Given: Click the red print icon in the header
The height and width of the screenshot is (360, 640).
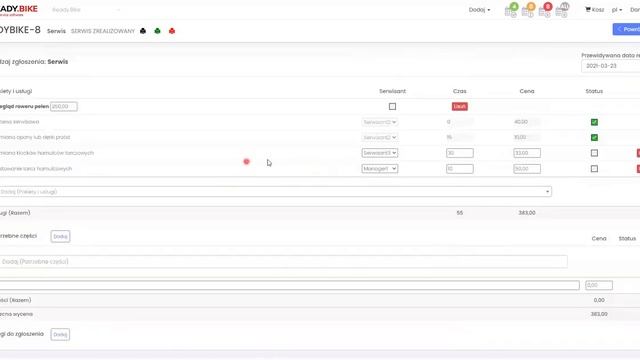Looking at the screenshot, I should click(x=172, y=31).
